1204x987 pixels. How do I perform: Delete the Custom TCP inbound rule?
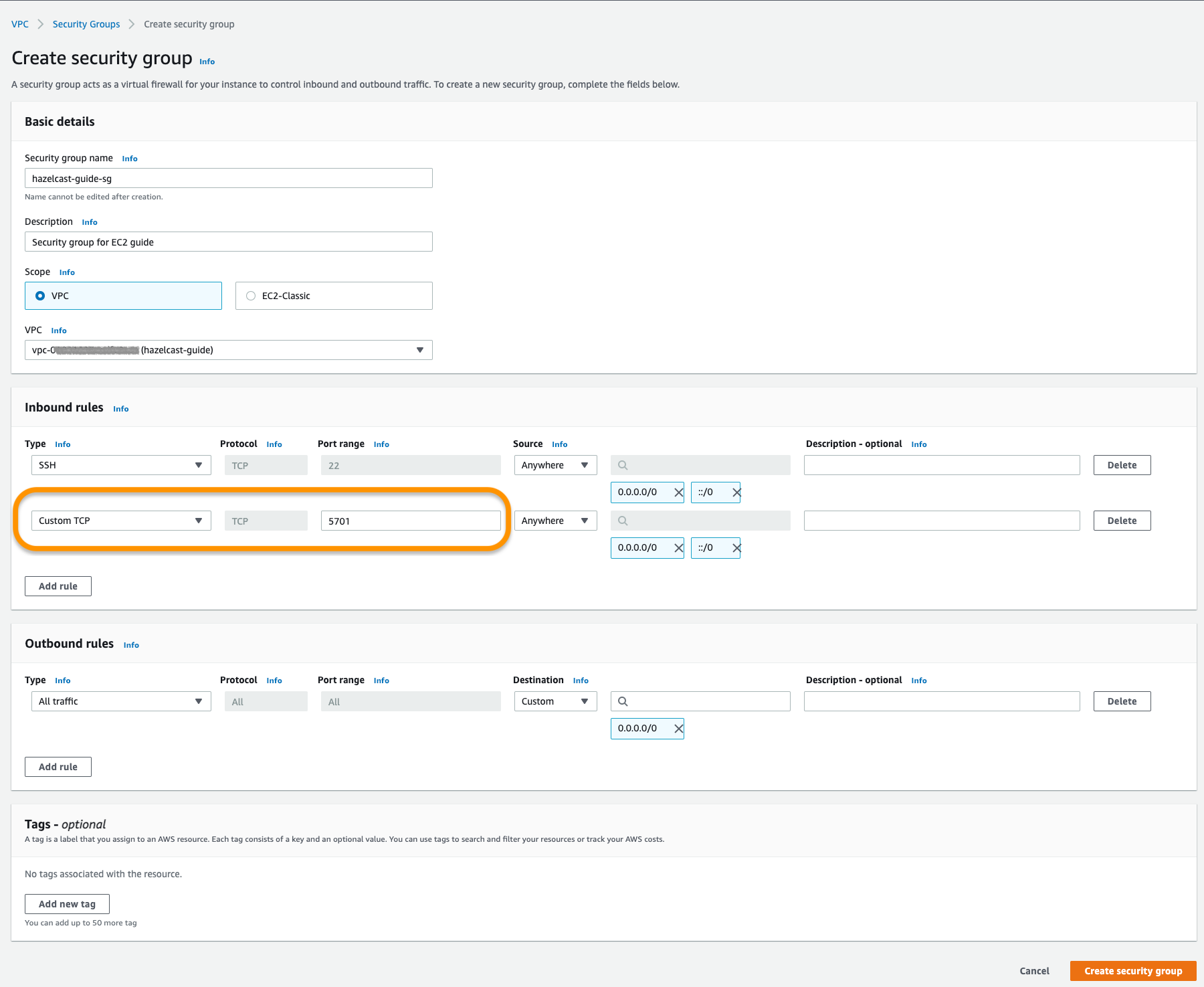pos(1122,521)
